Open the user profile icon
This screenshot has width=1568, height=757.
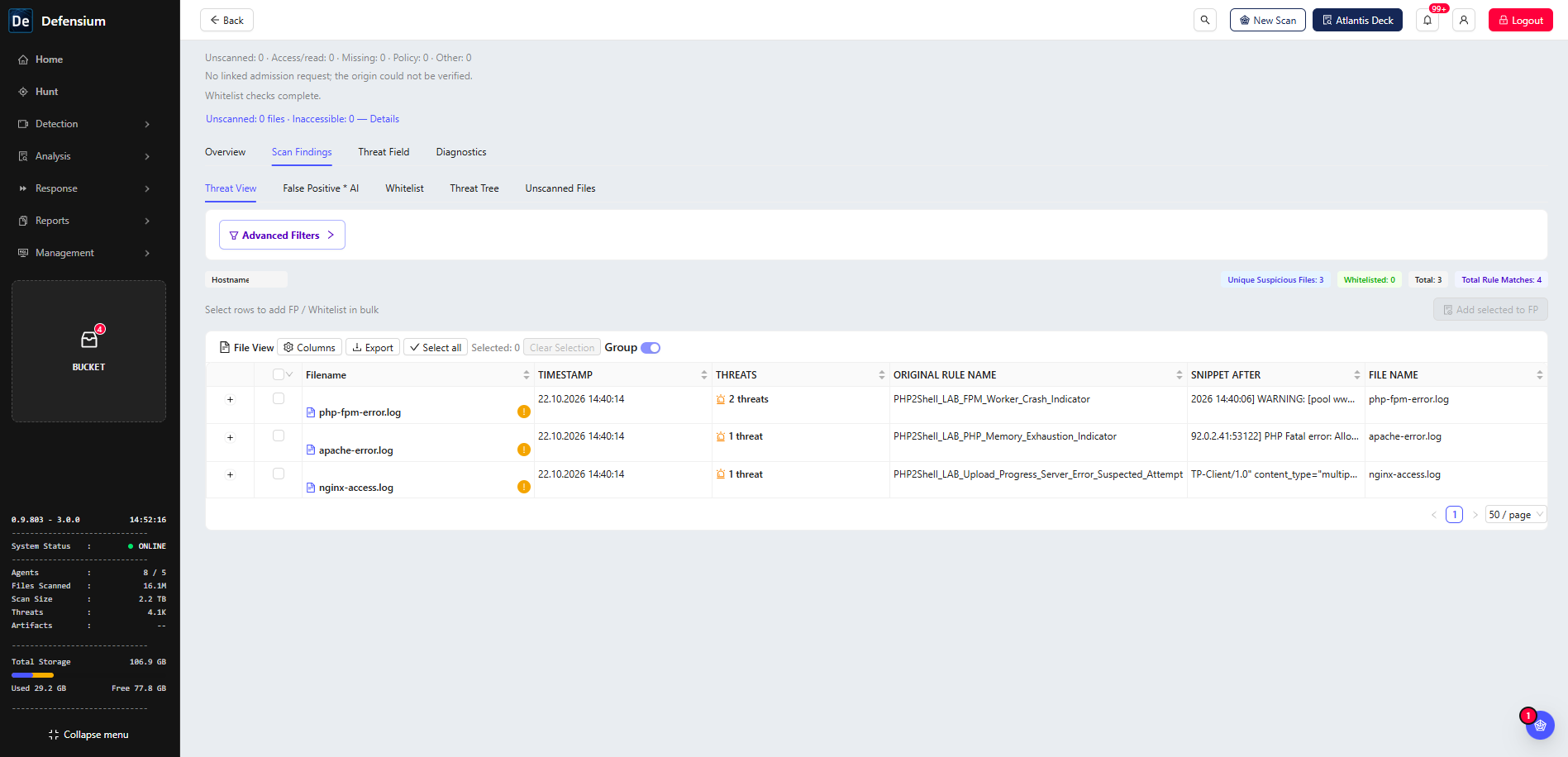click(1464, 20)
